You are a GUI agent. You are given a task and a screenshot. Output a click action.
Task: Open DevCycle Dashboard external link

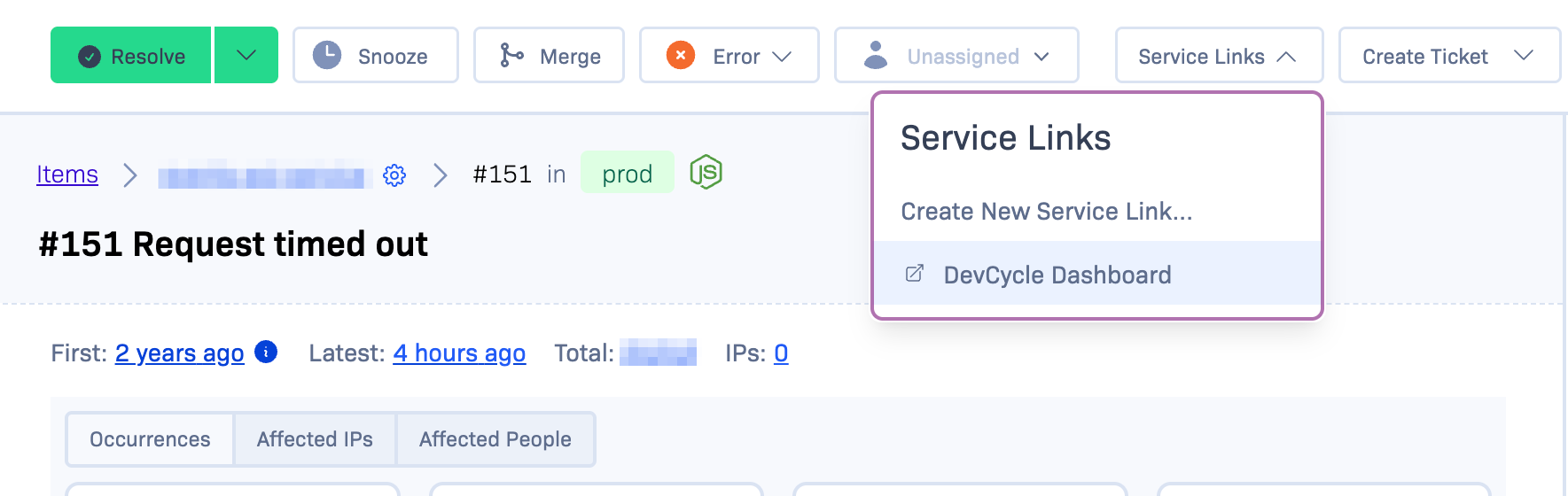1057,275
